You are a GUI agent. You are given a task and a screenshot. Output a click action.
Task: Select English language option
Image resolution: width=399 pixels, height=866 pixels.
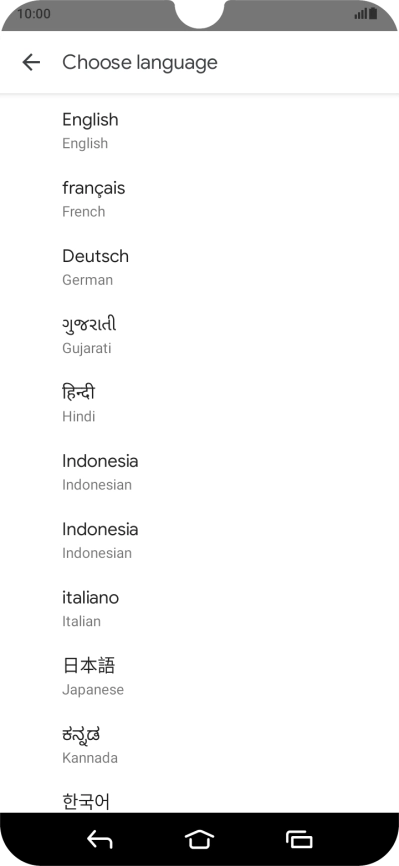coord(200,131)
